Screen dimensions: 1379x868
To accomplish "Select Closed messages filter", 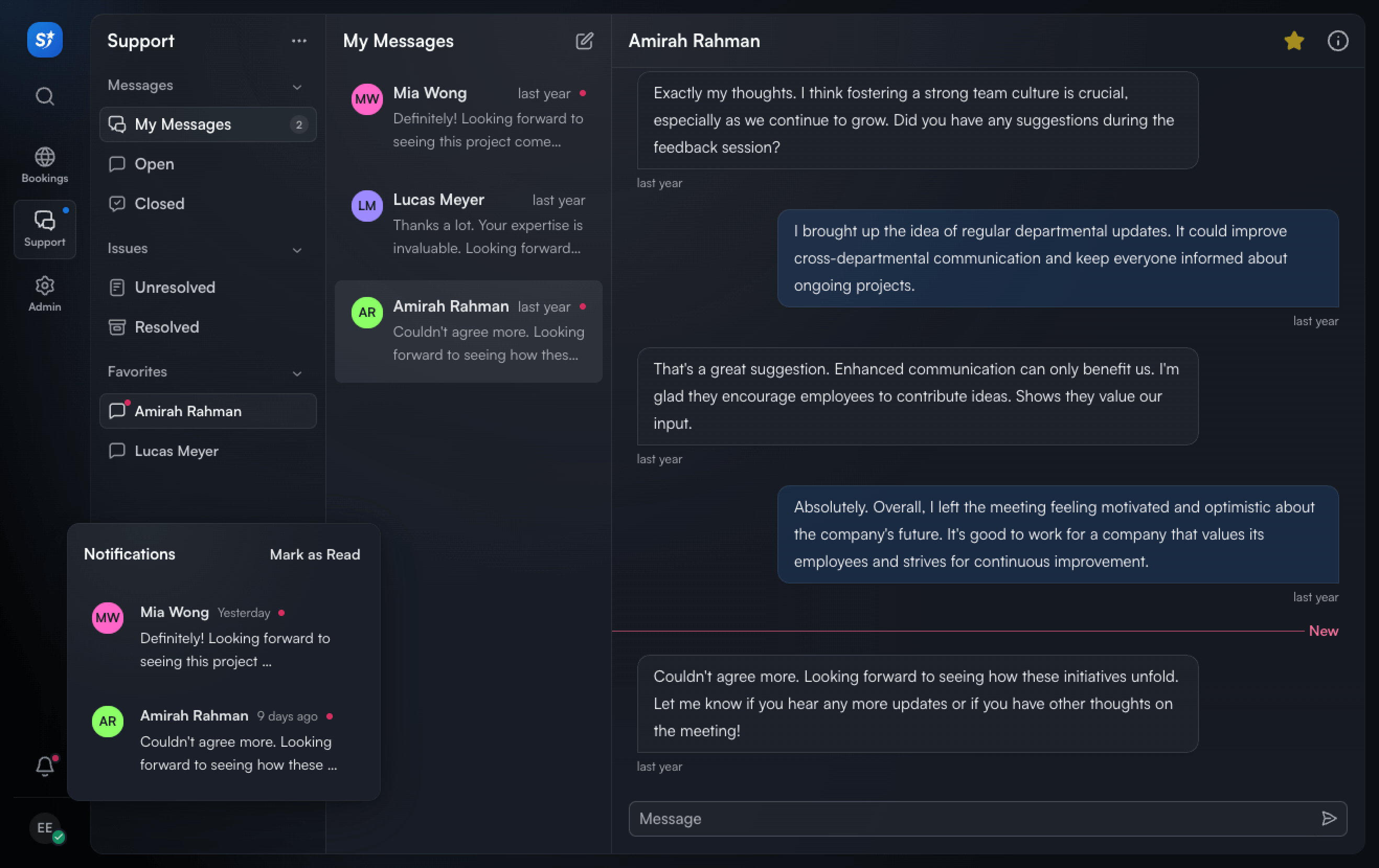I will click(x=159, y=202).
